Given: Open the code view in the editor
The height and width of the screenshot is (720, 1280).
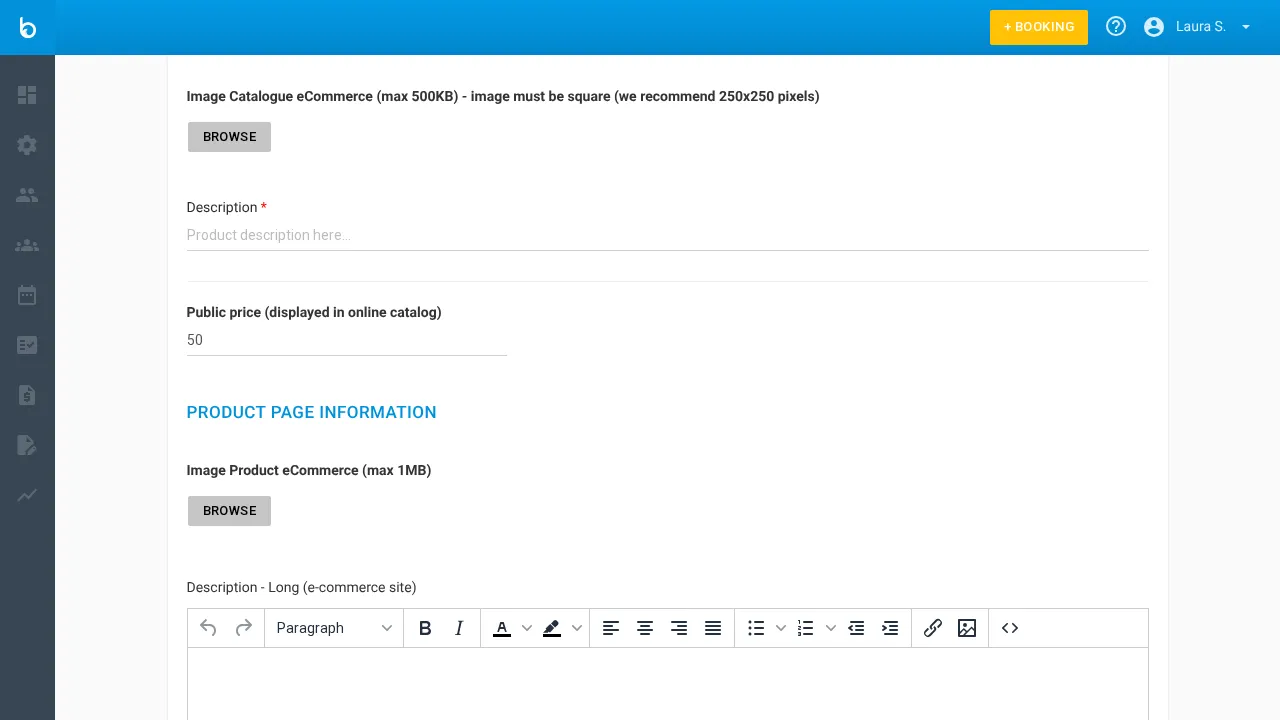Looking at the screenshot, I should click(x=1010, y=628).
